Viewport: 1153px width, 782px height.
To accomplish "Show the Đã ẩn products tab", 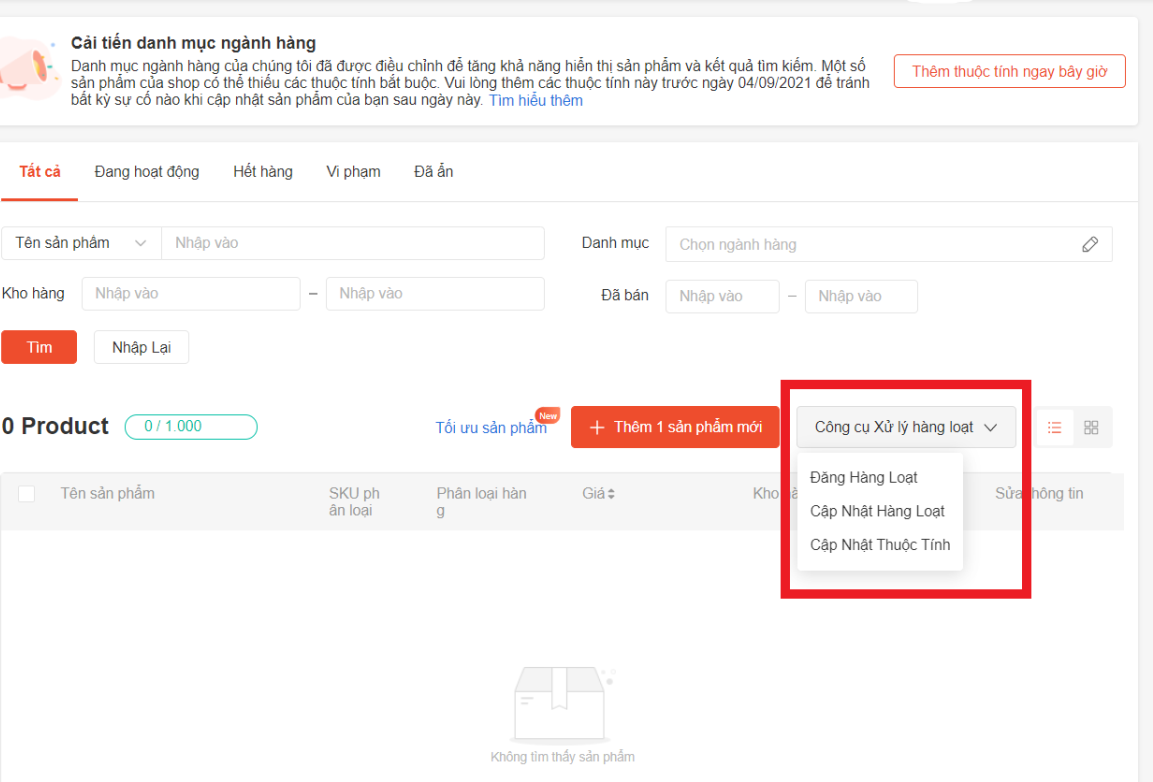I will tap(433, 171).
